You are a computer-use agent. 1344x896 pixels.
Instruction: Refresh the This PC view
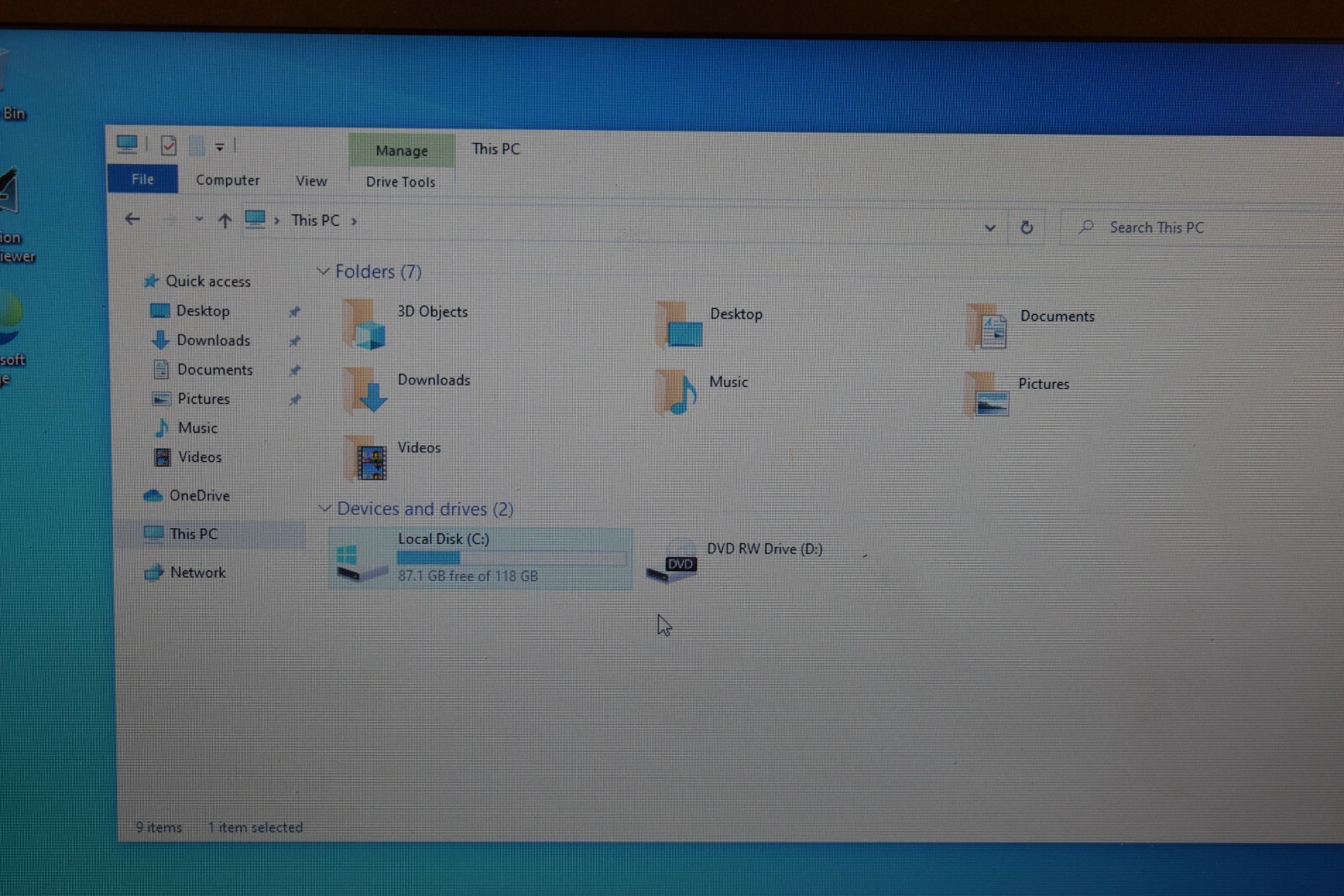pos(1026,228)
